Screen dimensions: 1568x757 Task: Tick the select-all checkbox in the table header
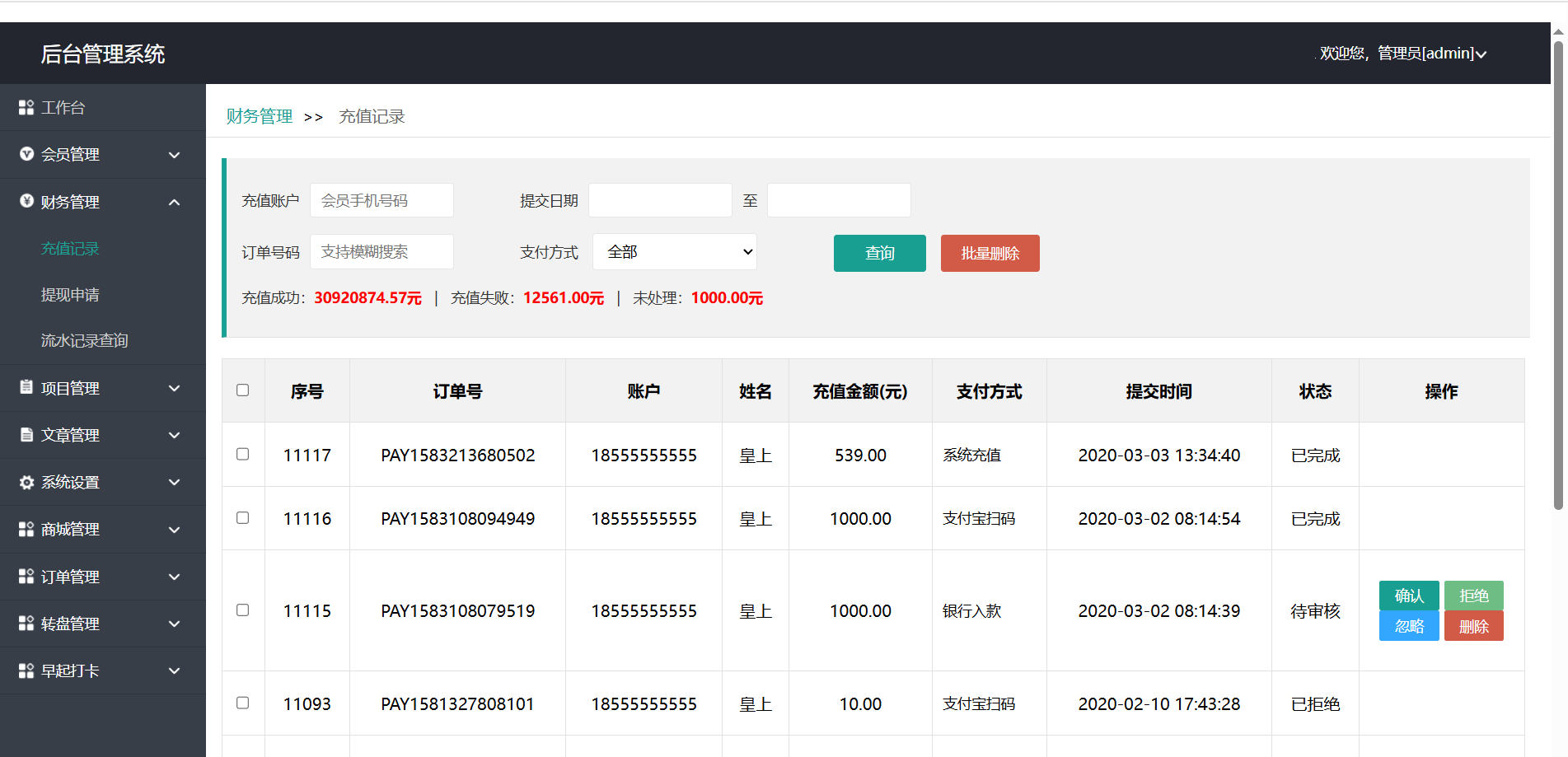(242, 390)
